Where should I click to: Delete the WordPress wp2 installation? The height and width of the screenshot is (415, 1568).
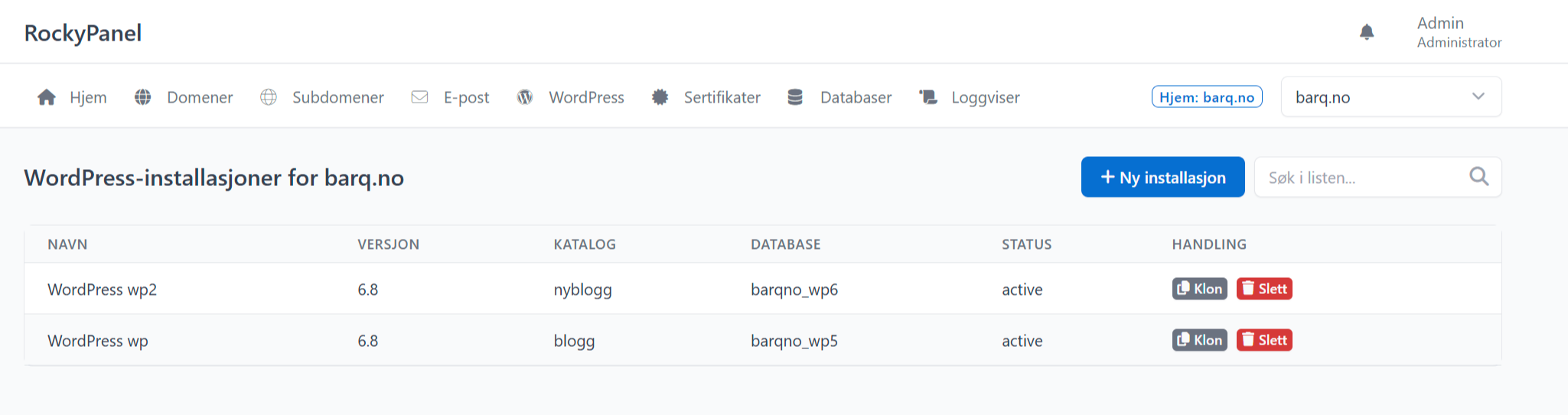1264,289
